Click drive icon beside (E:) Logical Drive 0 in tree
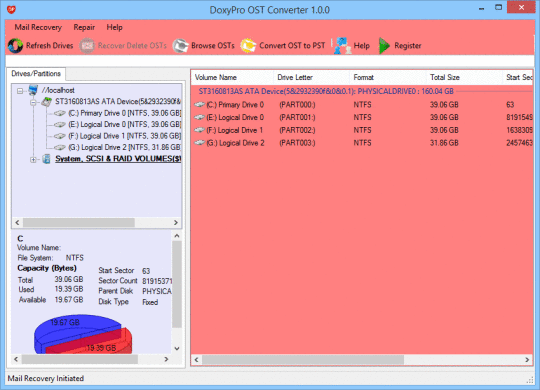The width and height of the screenshot is (540, 390). coord(60,124)
